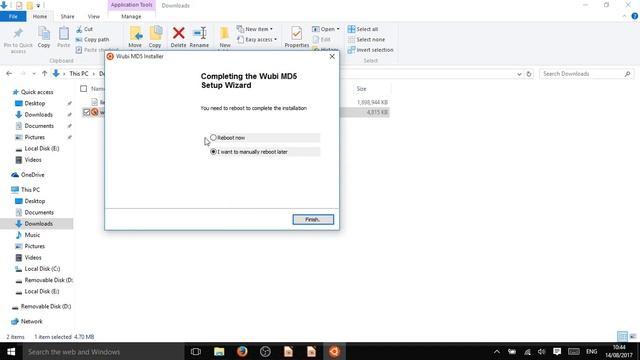Click Copy path in the ribbon
Image resolution: width=640 pixels, height=360 pixels.
click(x=93, y=40)
